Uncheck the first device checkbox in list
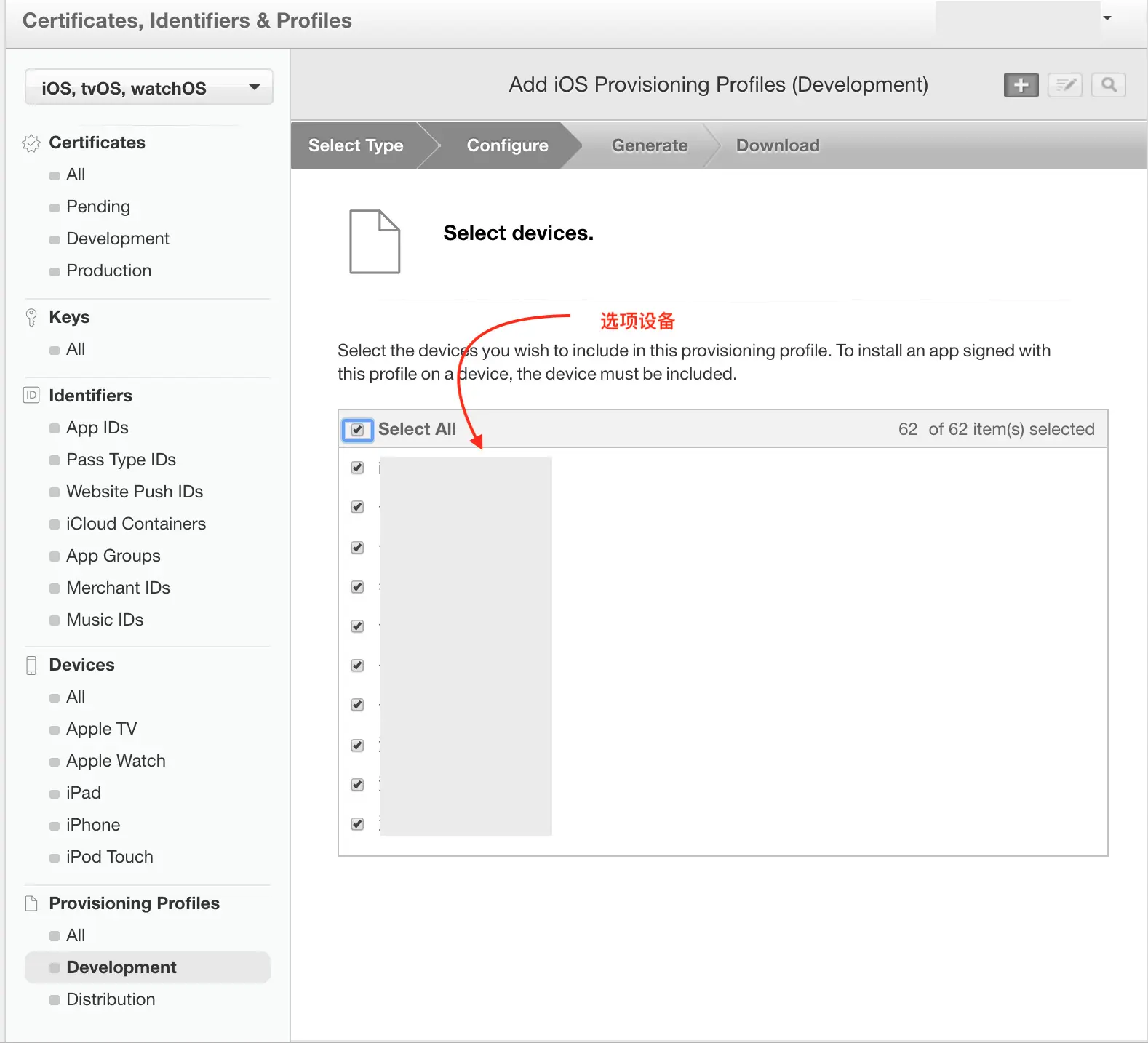Viewport: 1148px width, 1043px height. 357,468
